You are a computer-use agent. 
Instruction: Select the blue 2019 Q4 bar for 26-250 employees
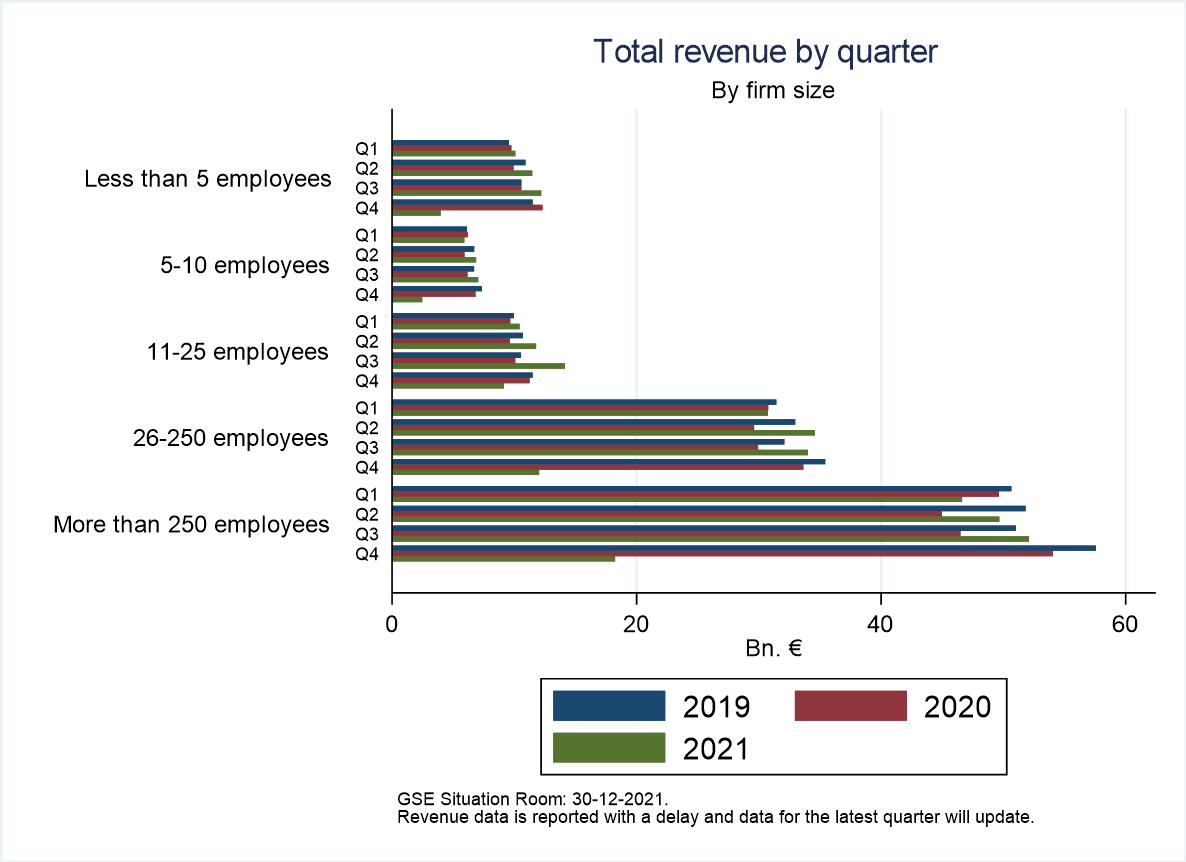[608, 461]
